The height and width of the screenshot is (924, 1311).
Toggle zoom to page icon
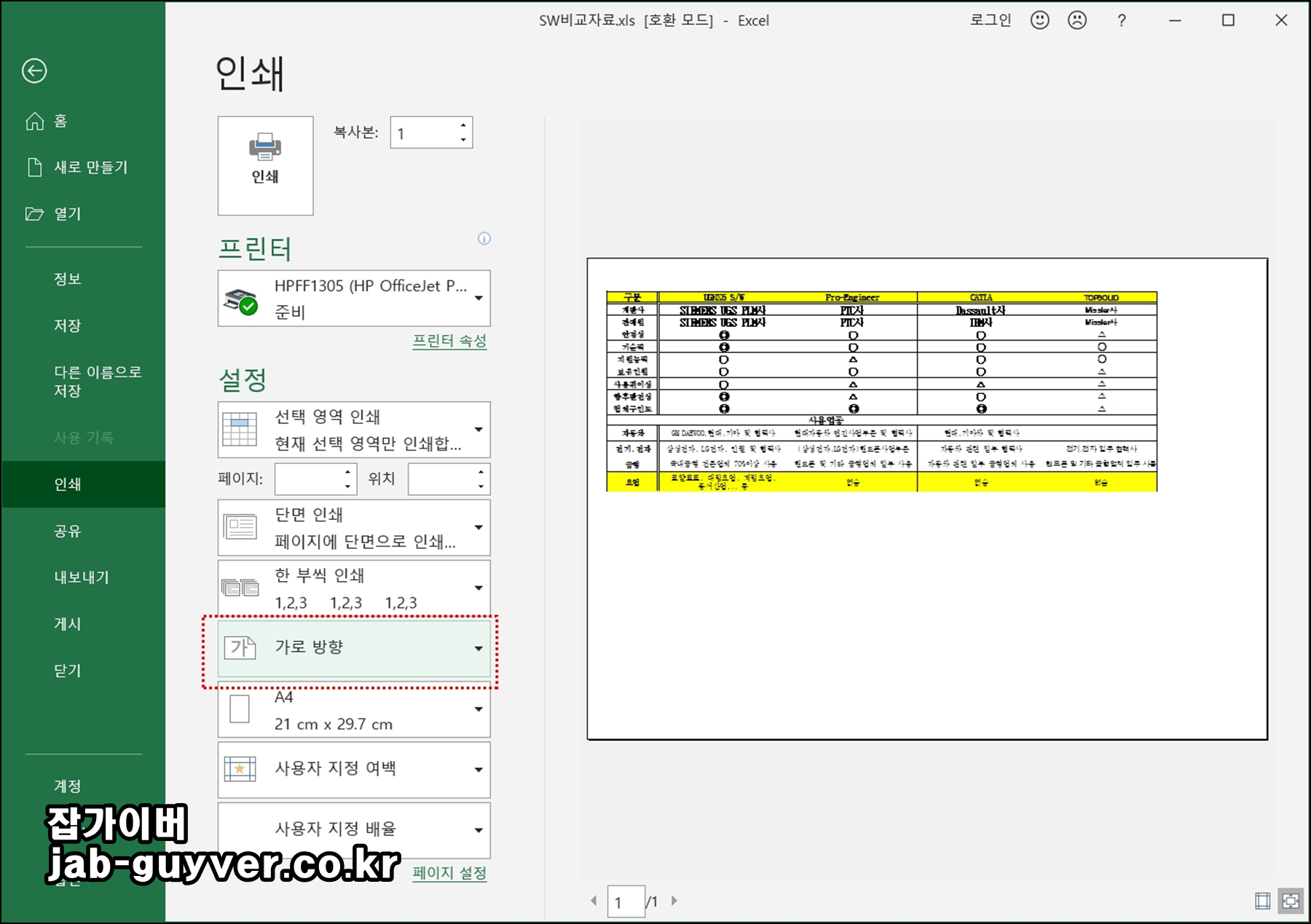click(x=1291, y=901)
